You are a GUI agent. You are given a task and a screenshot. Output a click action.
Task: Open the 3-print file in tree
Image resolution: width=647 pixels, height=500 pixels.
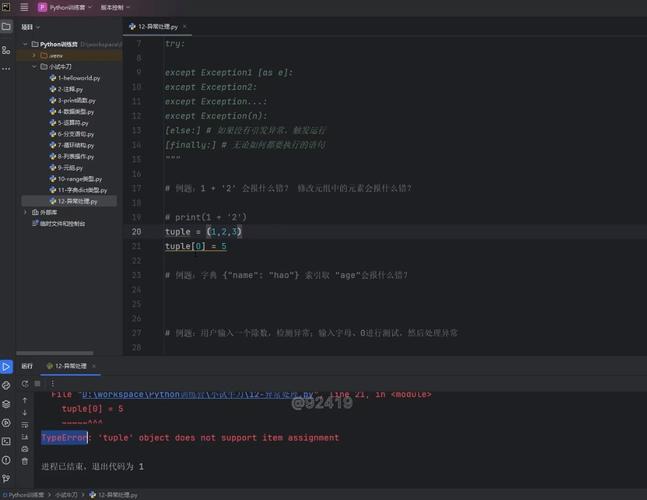pyautogui.click(x=73, y=100)
